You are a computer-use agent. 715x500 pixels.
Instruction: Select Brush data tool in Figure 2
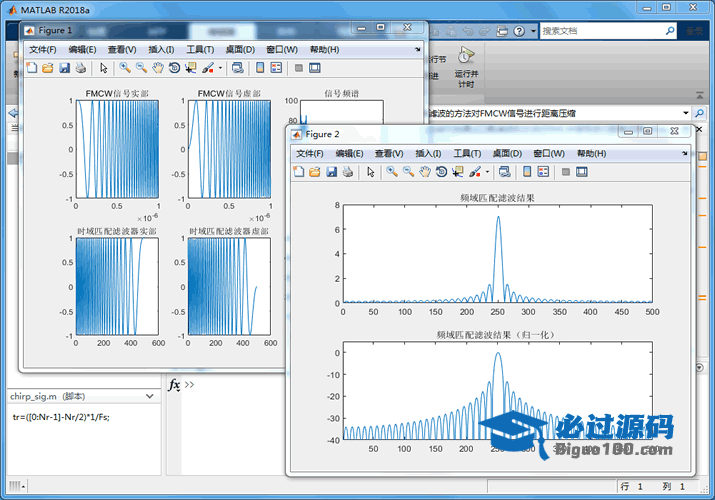[475, 172]
